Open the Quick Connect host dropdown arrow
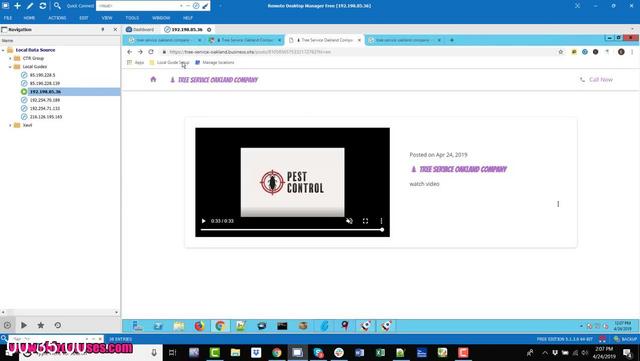 pos(181,6)
